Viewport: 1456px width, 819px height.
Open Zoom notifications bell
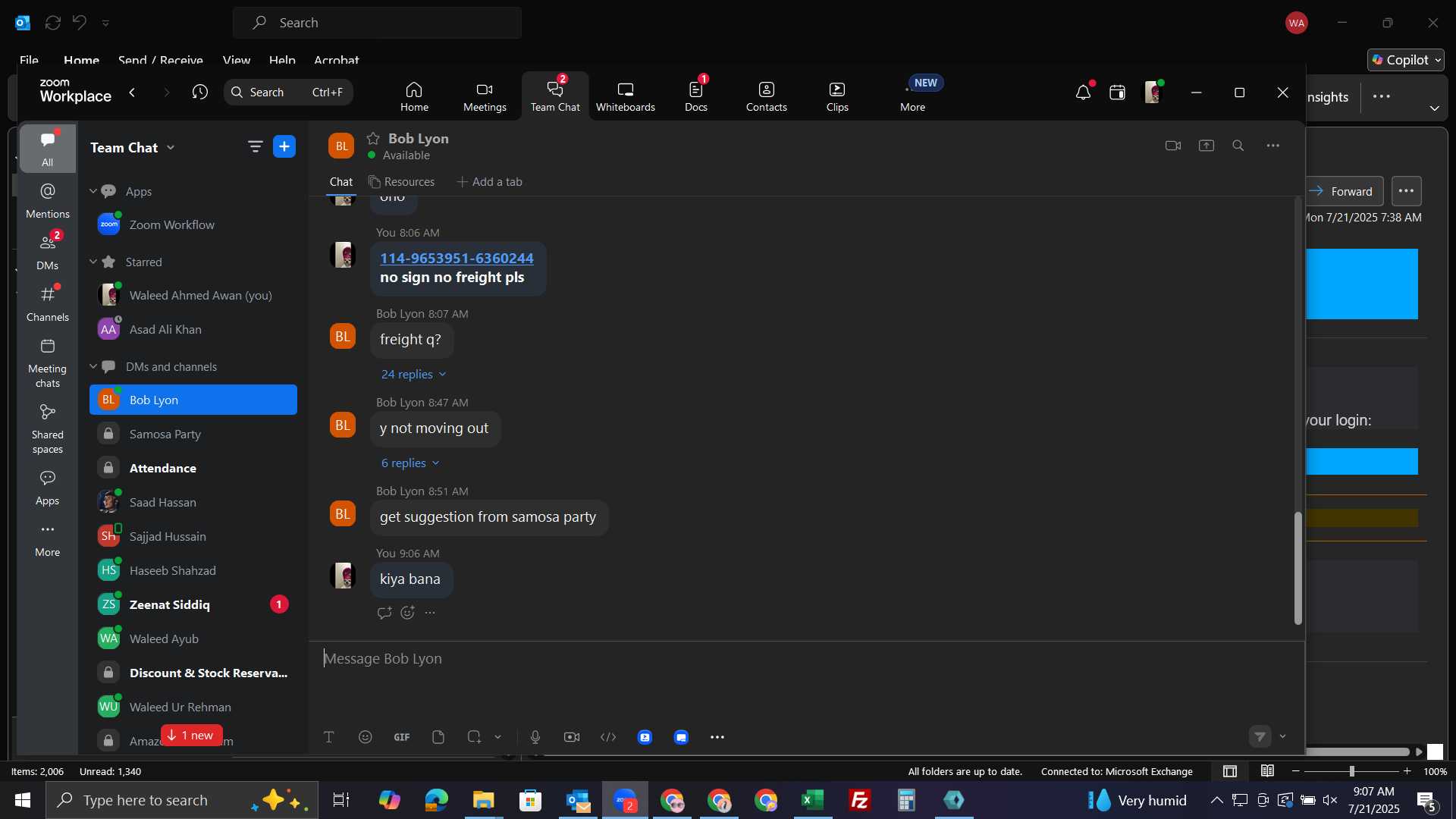1083,93
